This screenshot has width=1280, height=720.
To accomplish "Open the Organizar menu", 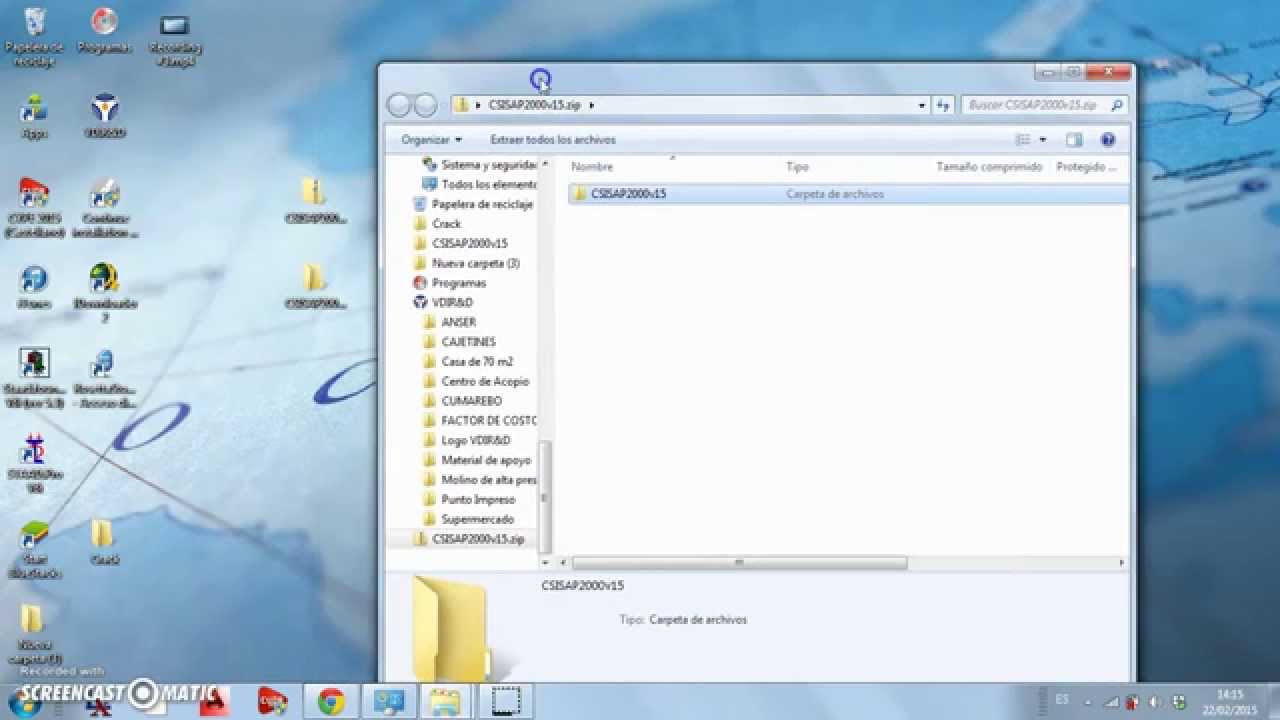I will 432,140.
